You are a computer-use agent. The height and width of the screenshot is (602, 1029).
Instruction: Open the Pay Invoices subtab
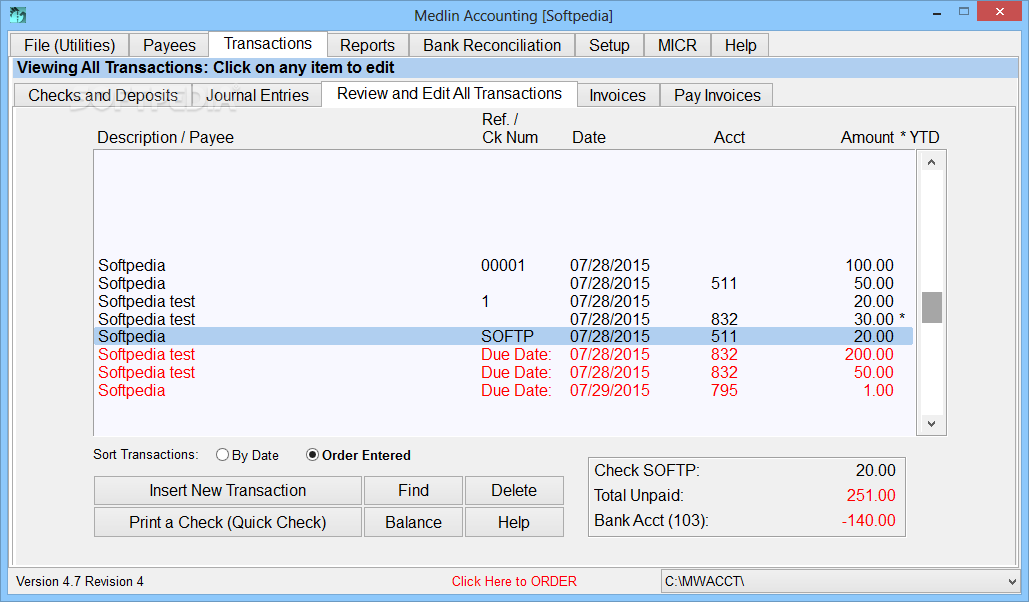(x=717, y=95)
